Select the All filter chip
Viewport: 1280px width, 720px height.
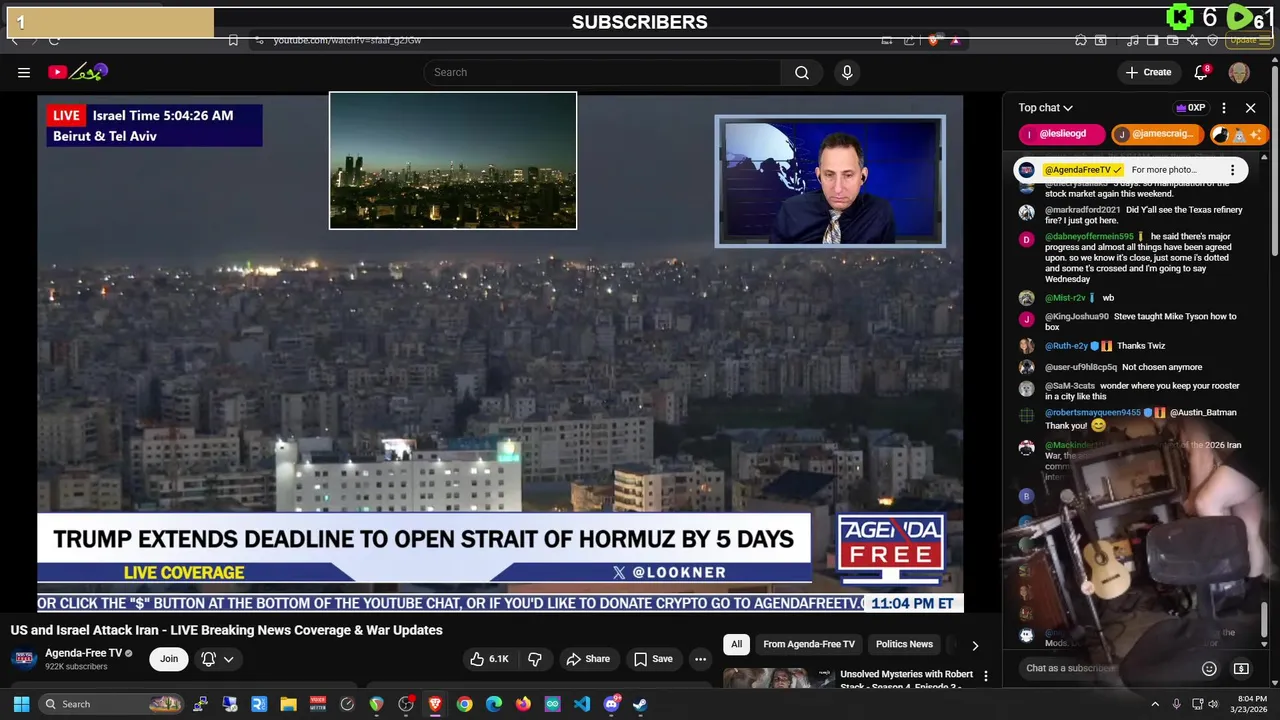click(x=736, y=644)
